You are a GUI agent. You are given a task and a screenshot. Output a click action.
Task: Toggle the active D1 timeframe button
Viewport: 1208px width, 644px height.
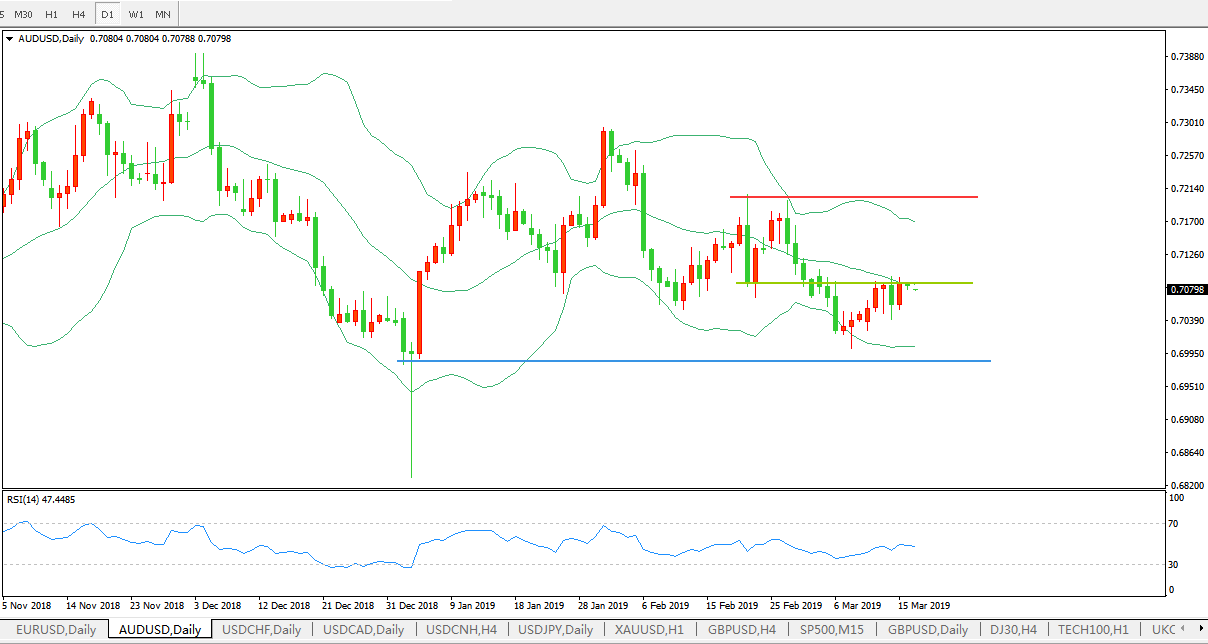click(x=106, y=14)
